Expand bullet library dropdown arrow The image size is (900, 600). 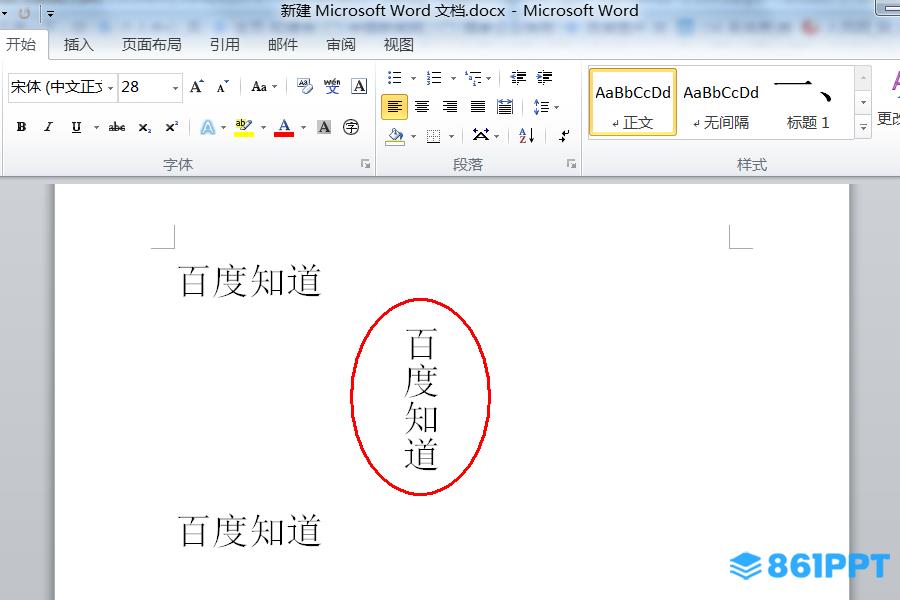click(413, 78)
